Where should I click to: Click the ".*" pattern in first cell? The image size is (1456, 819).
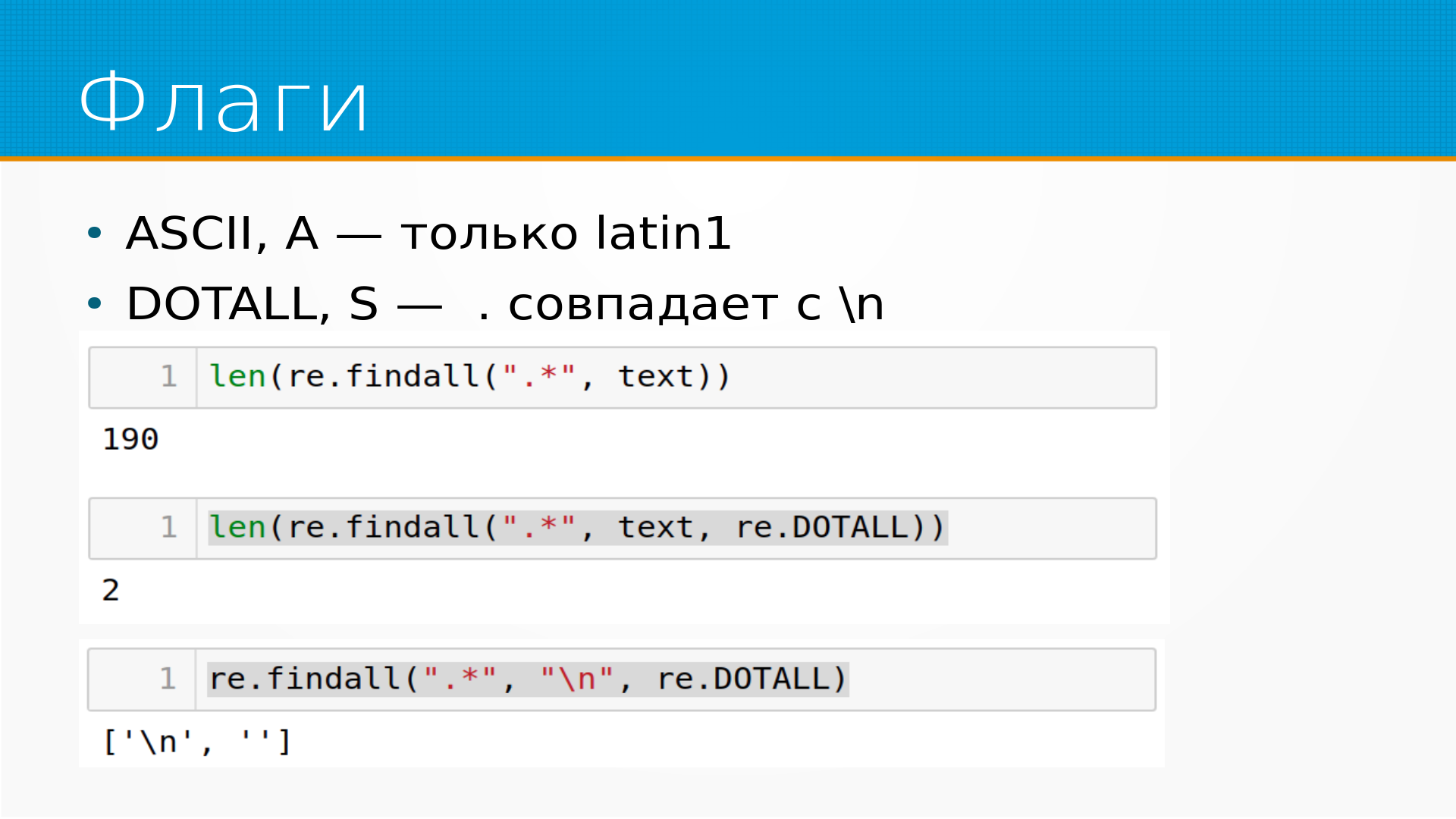coord(538,377)
